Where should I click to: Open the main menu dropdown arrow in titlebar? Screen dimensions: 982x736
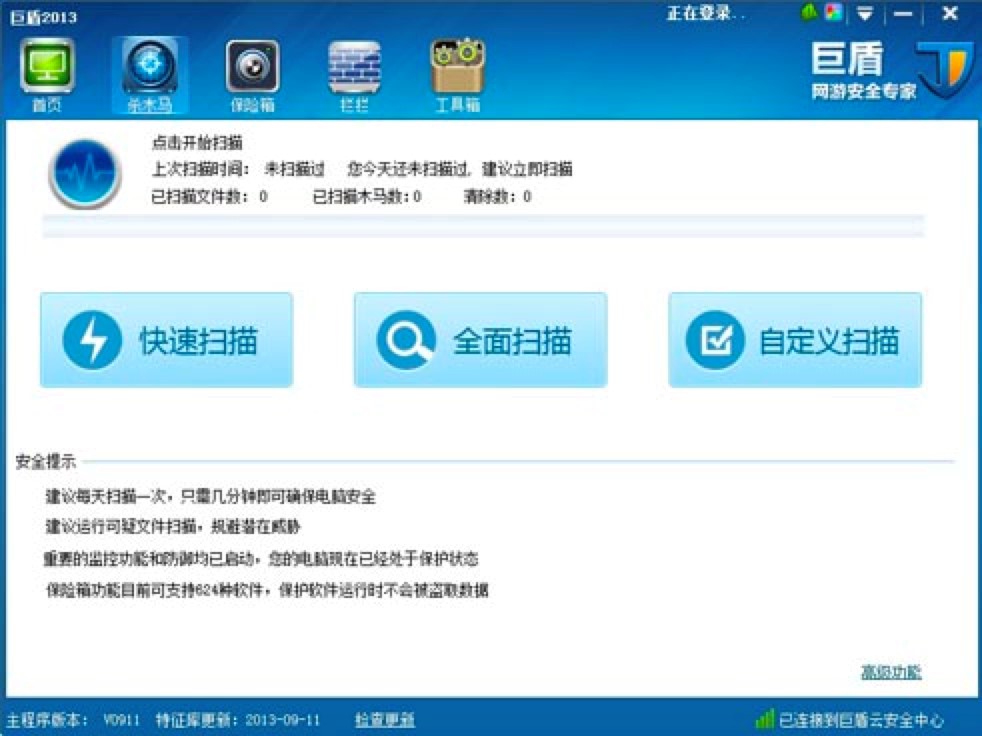click(862, 13)
